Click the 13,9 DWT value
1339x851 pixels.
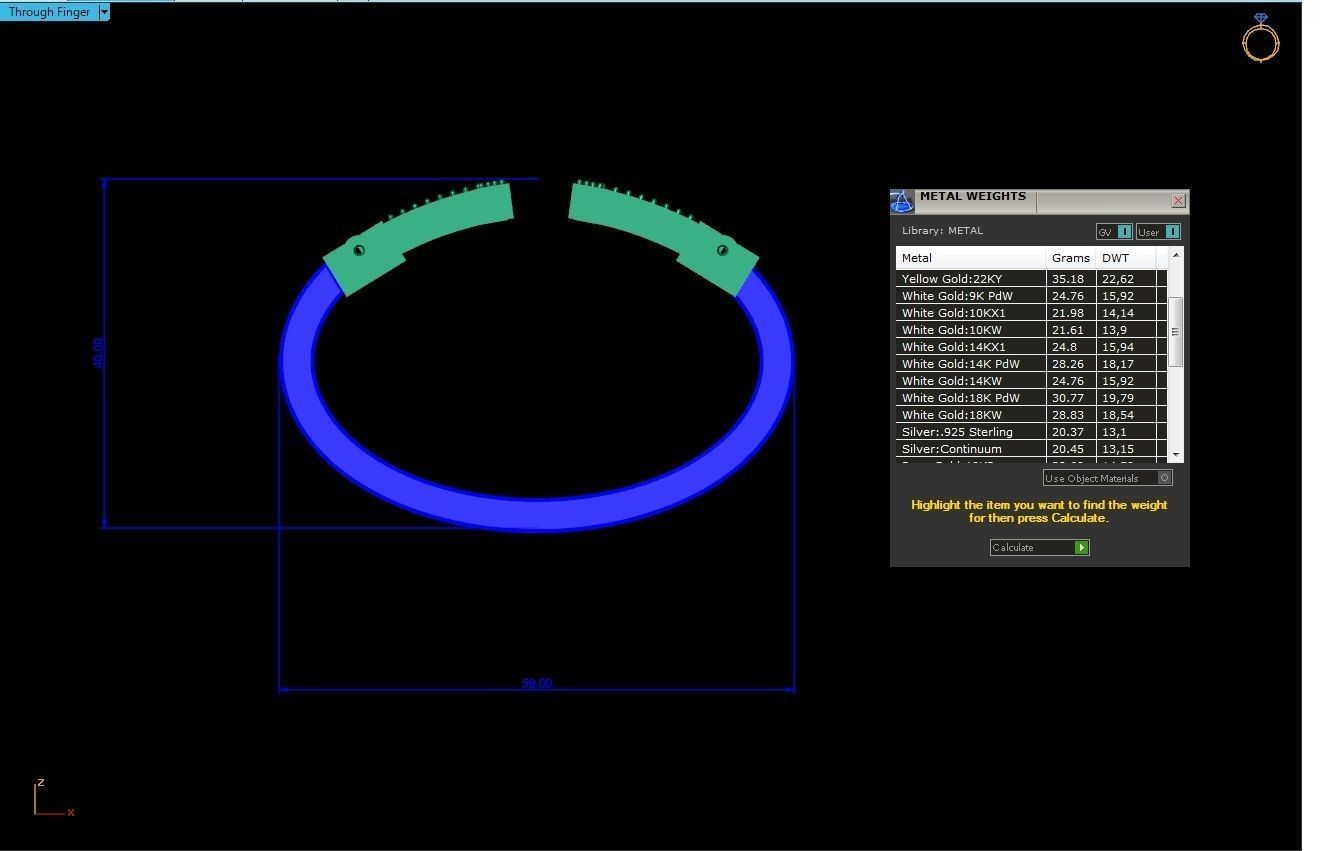tap(1114, 330)
